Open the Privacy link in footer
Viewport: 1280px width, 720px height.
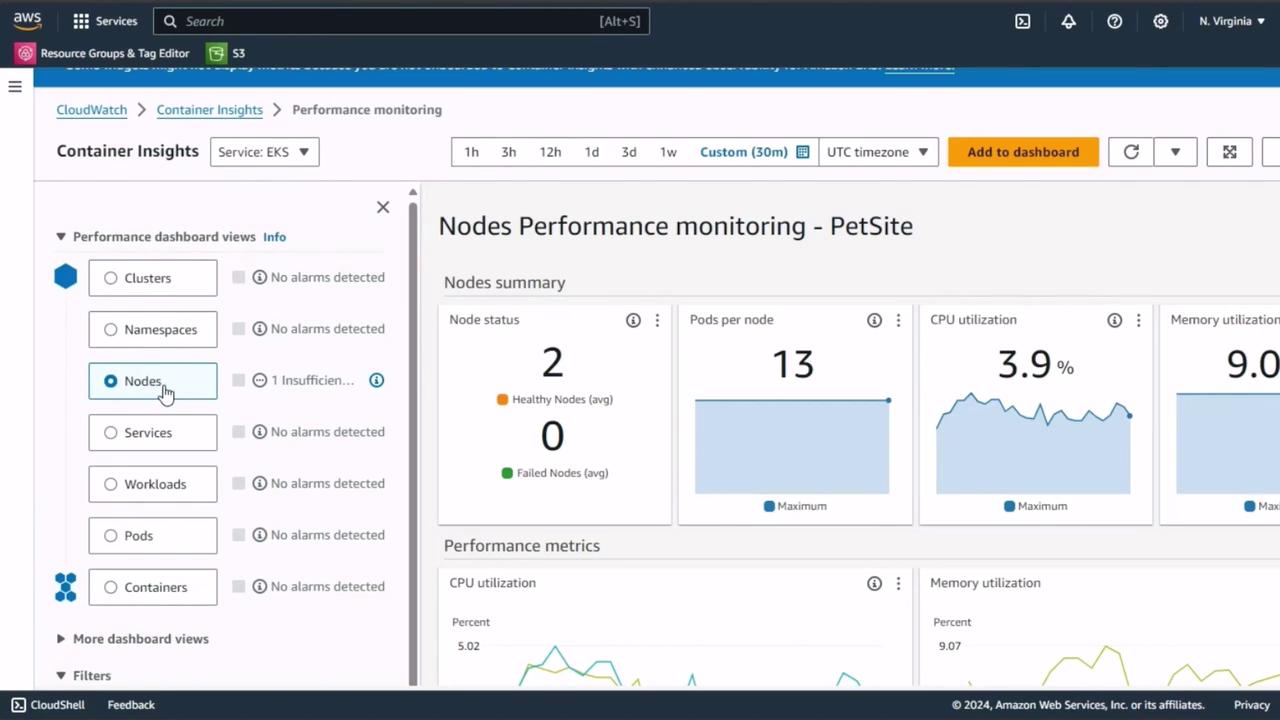click(x=1251, y=705)
